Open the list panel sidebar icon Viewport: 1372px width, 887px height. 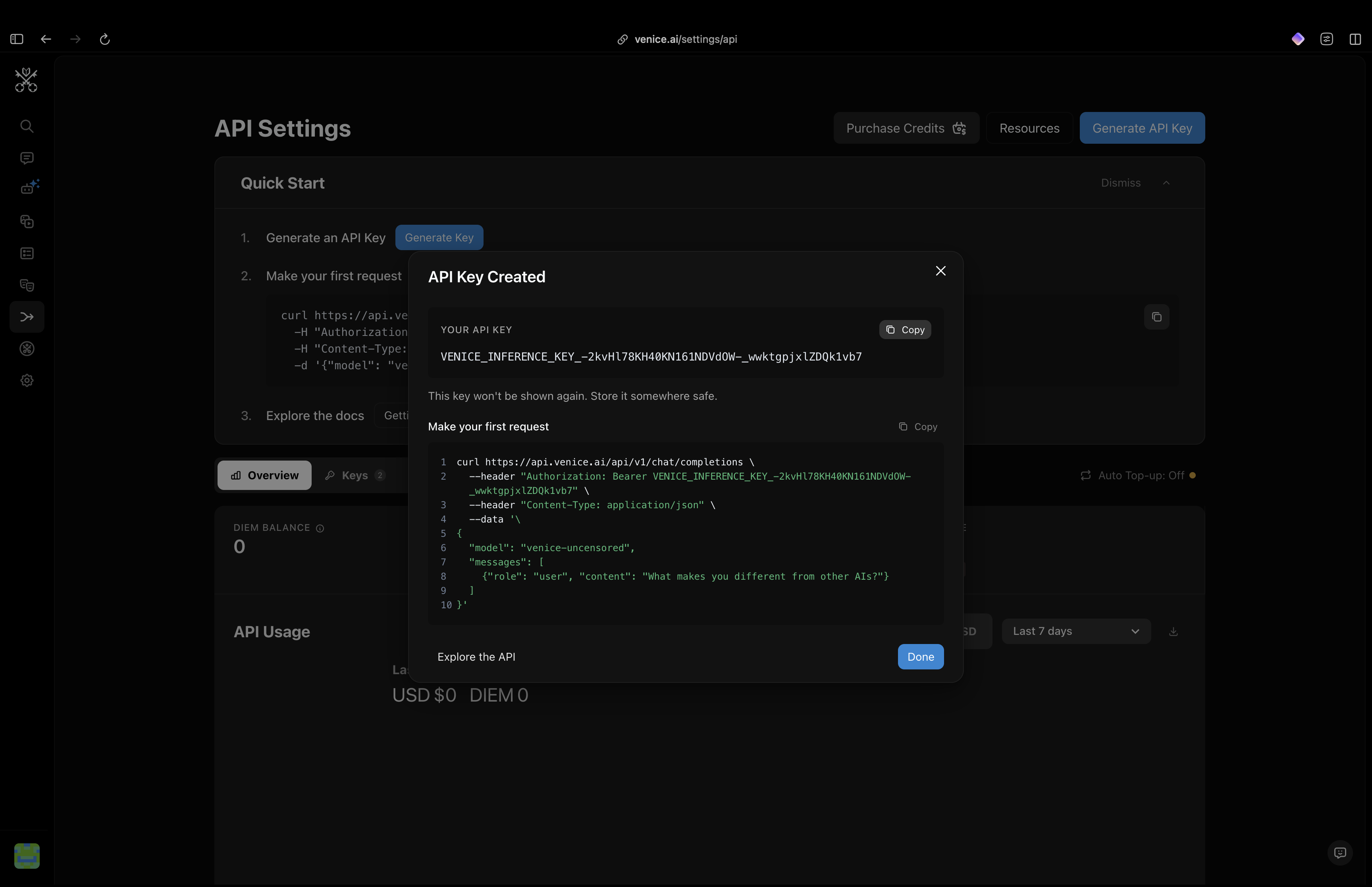27,253
